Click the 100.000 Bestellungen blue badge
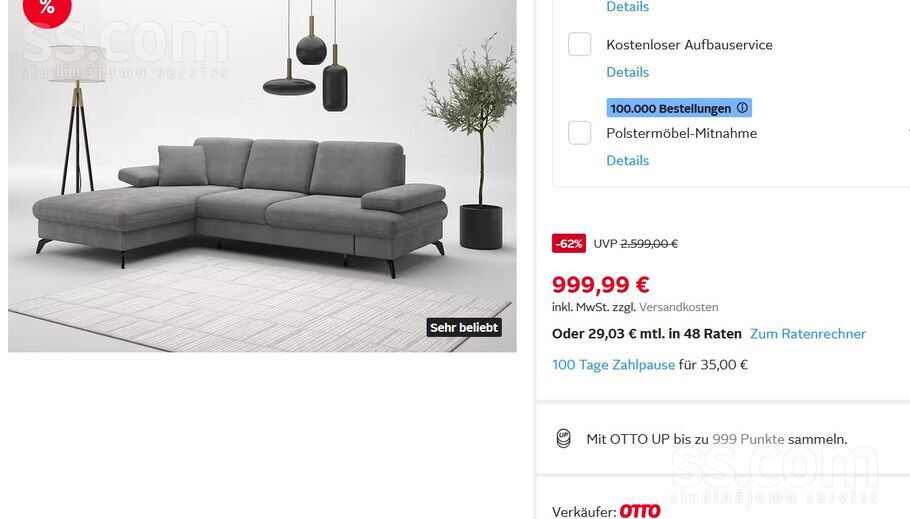Viewport: 910px width, 519px height. [679, 108]
